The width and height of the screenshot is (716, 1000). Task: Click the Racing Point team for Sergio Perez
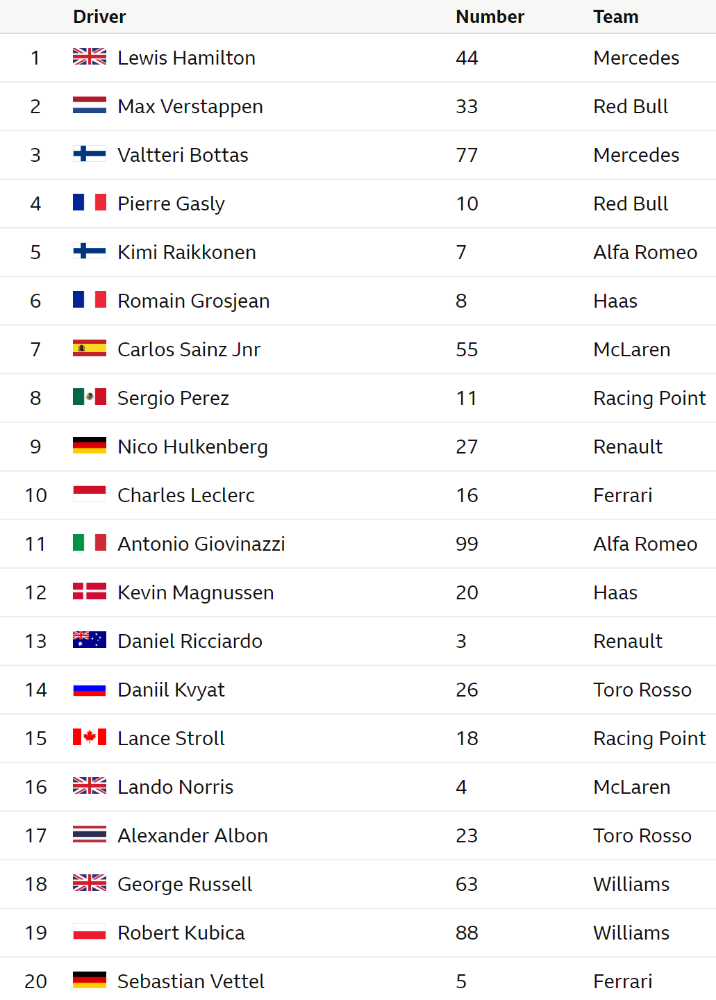pyautogui.click(x=649, y=398)
